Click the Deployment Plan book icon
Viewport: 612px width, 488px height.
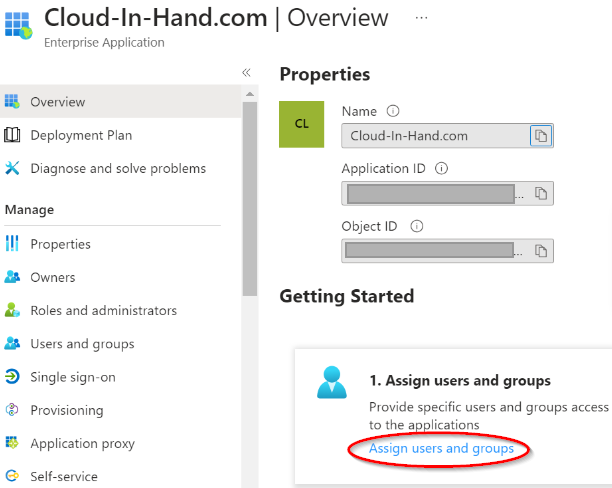click(12, 135)
